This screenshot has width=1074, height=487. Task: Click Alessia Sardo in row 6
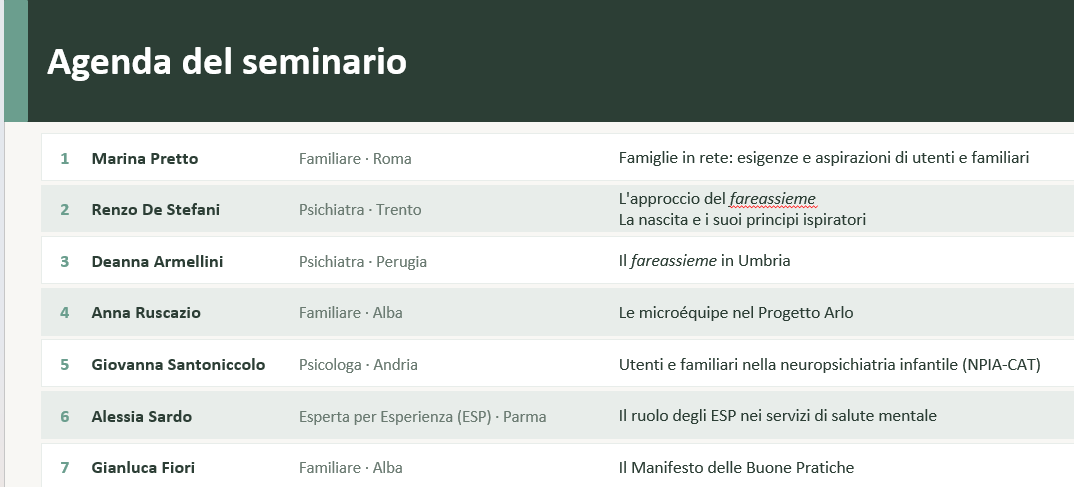coord(141,416)
